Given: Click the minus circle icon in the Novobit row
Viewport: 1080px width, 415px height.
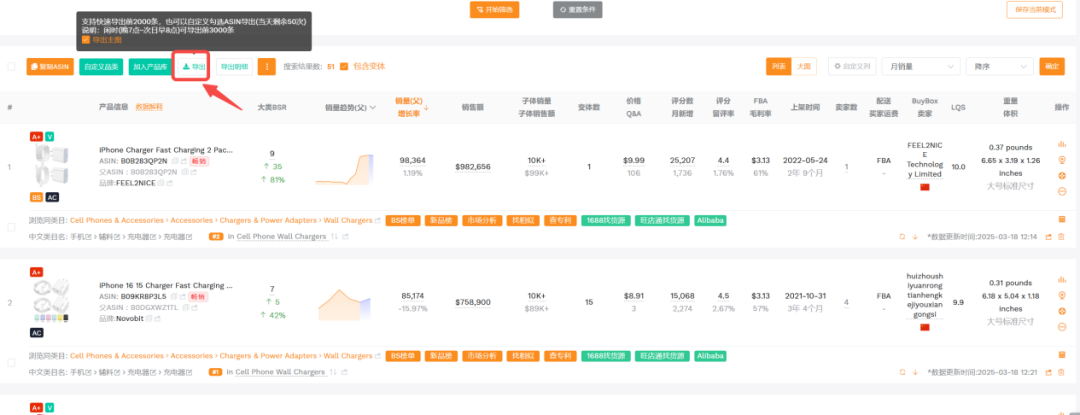Looking at the screenshot, I should [x=1061, y=326].
